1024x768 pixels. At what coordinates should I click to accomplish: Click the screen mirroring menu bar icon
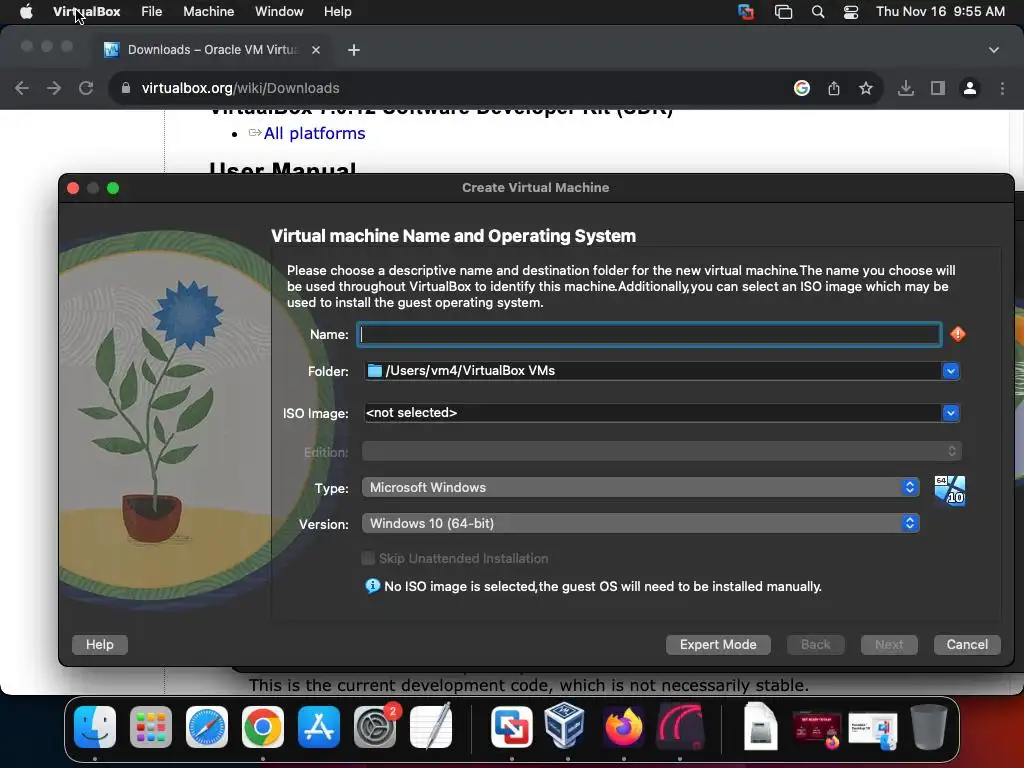[x=783, y=12]
